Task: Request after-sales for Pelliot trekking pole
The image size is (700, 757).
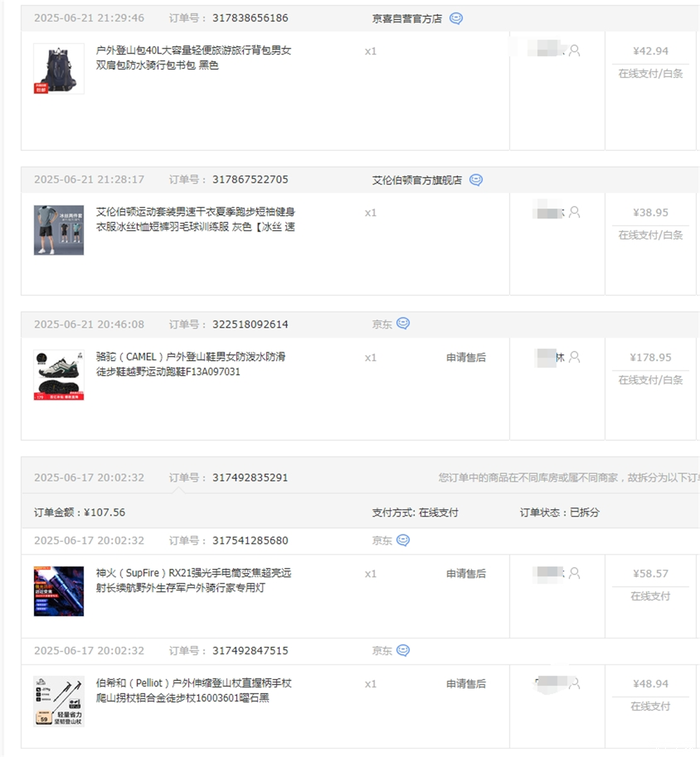Action: point(466,684)
